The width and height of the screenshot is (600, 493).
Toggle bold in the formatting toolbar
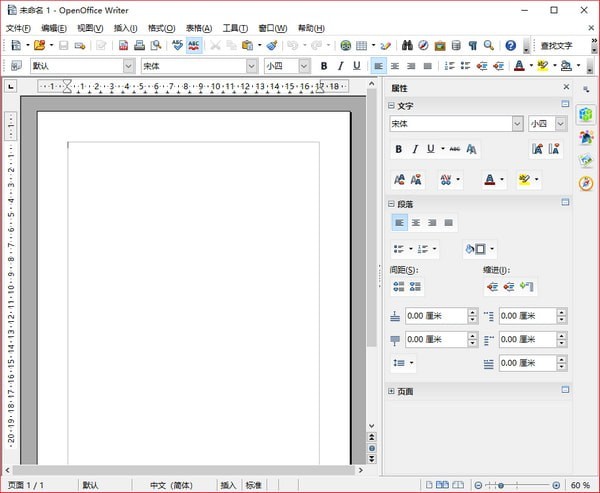[x=324, y=66]
